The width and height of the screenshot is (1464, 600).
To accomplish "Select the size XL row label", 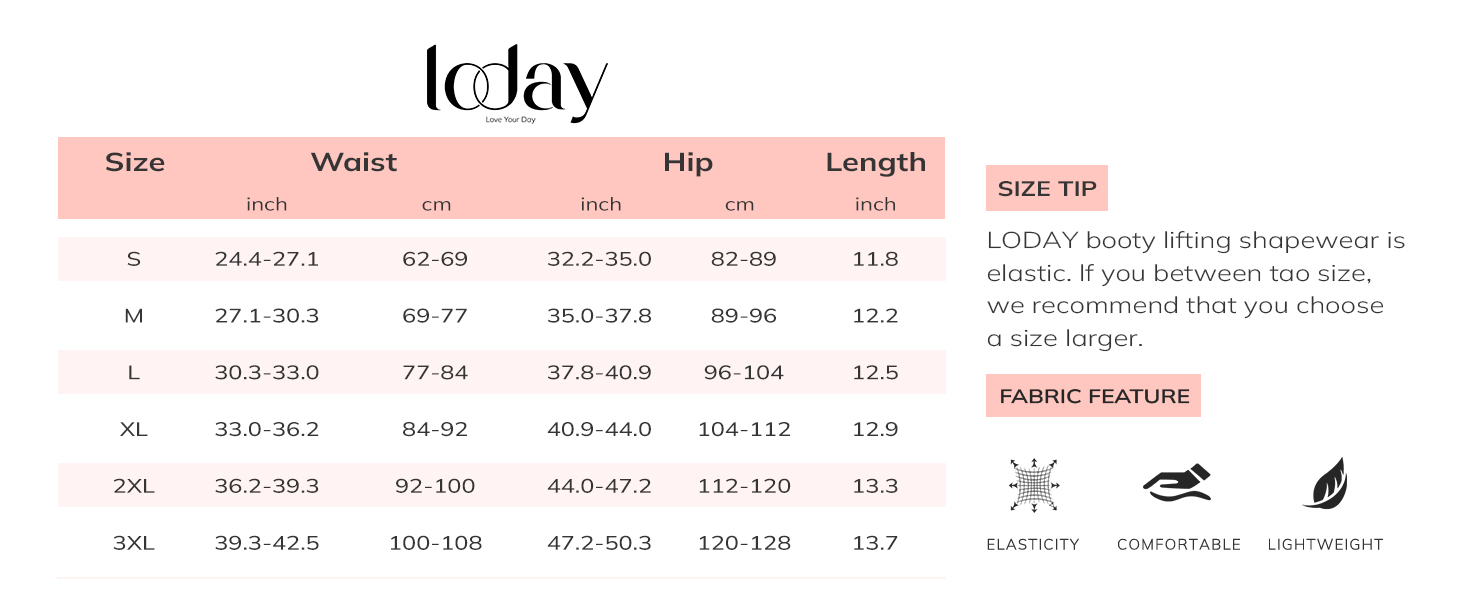I will click(x=133, y=429).
